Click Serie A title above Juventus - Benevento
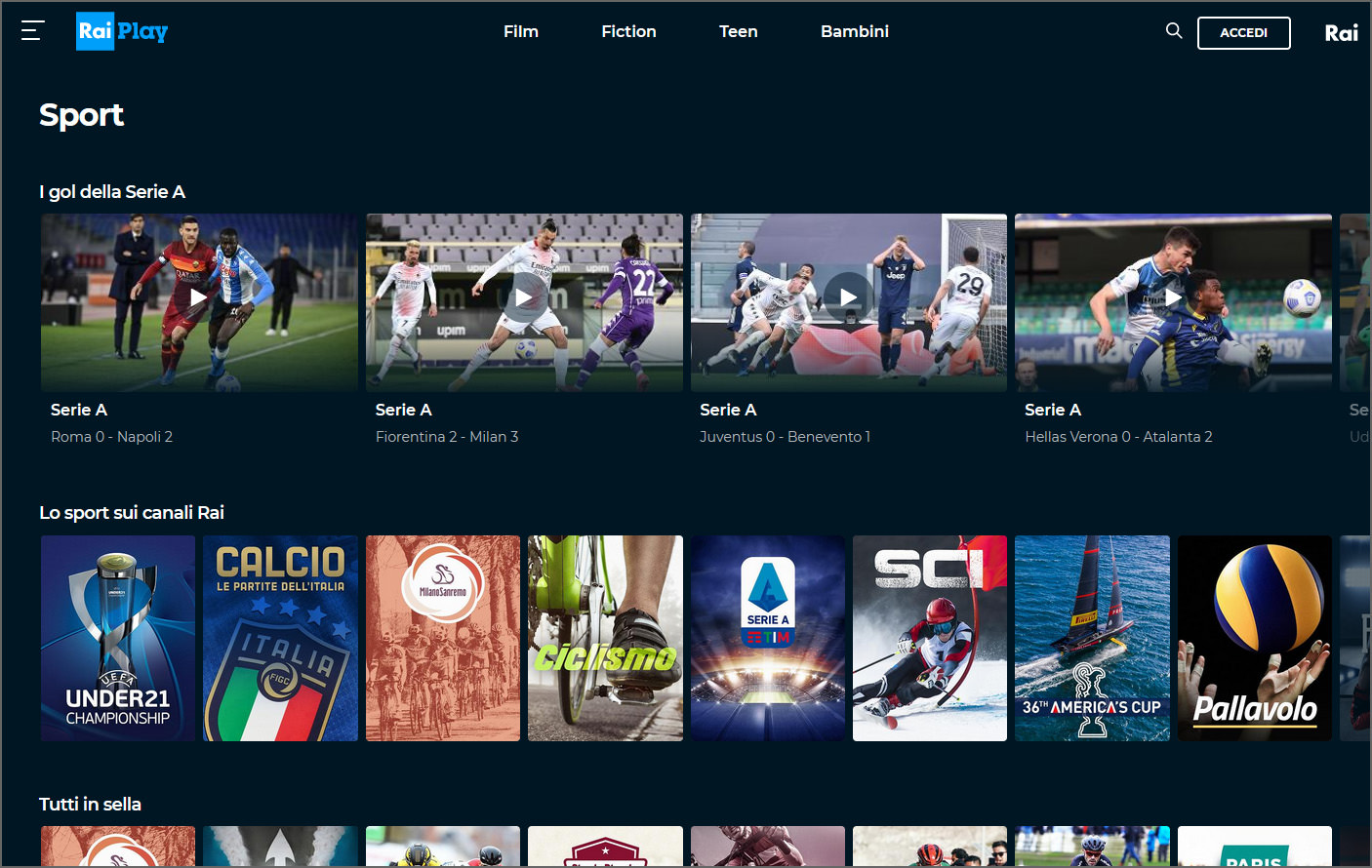The width and height of the screenshot is (1372, 868). tap(728, 410)
